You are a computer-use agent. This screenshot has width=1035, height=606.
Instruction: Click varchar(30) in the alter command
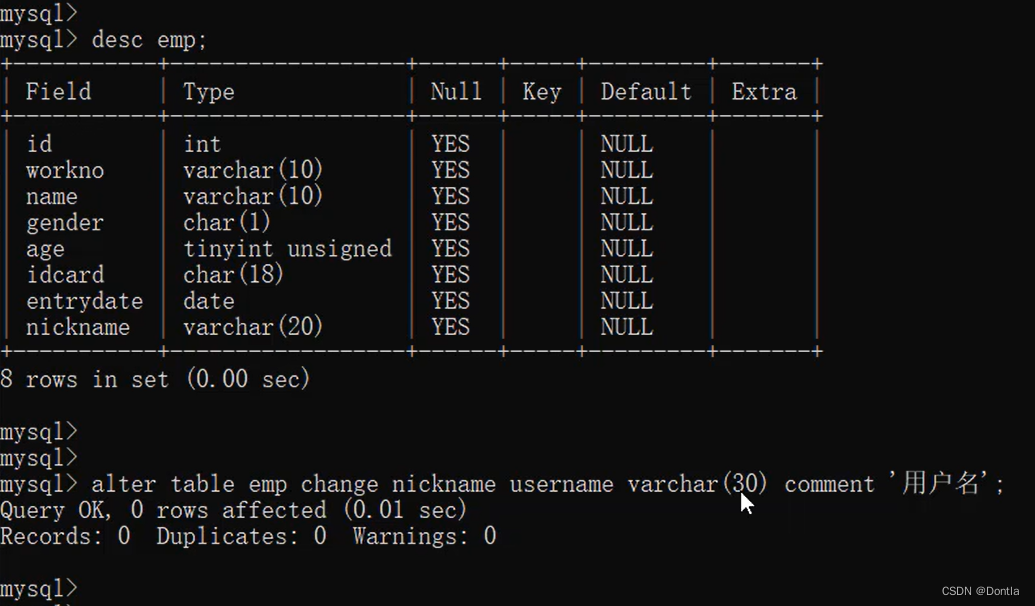pos(697,484)
